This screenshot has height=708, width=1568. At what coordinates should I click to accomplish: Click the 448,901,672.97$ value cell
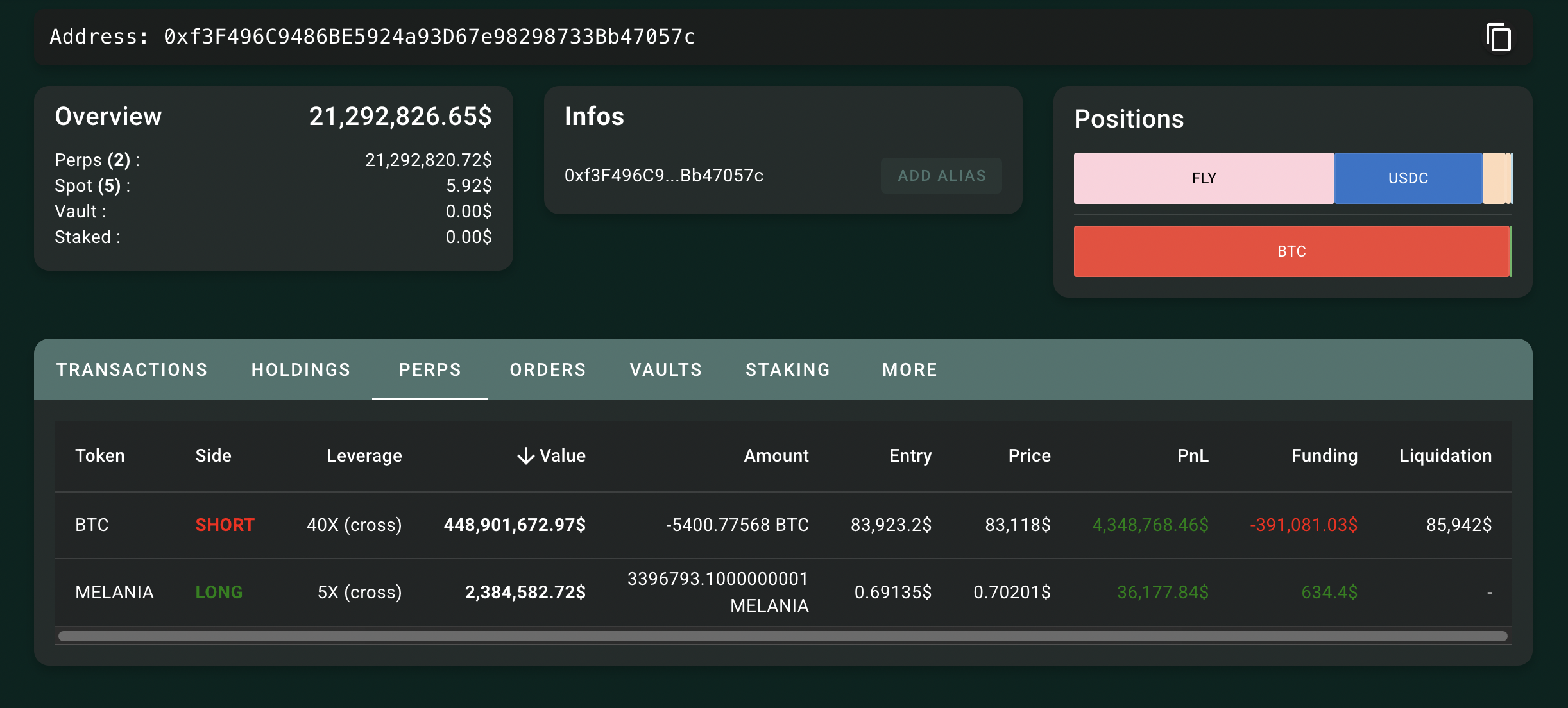click(515, 525)
